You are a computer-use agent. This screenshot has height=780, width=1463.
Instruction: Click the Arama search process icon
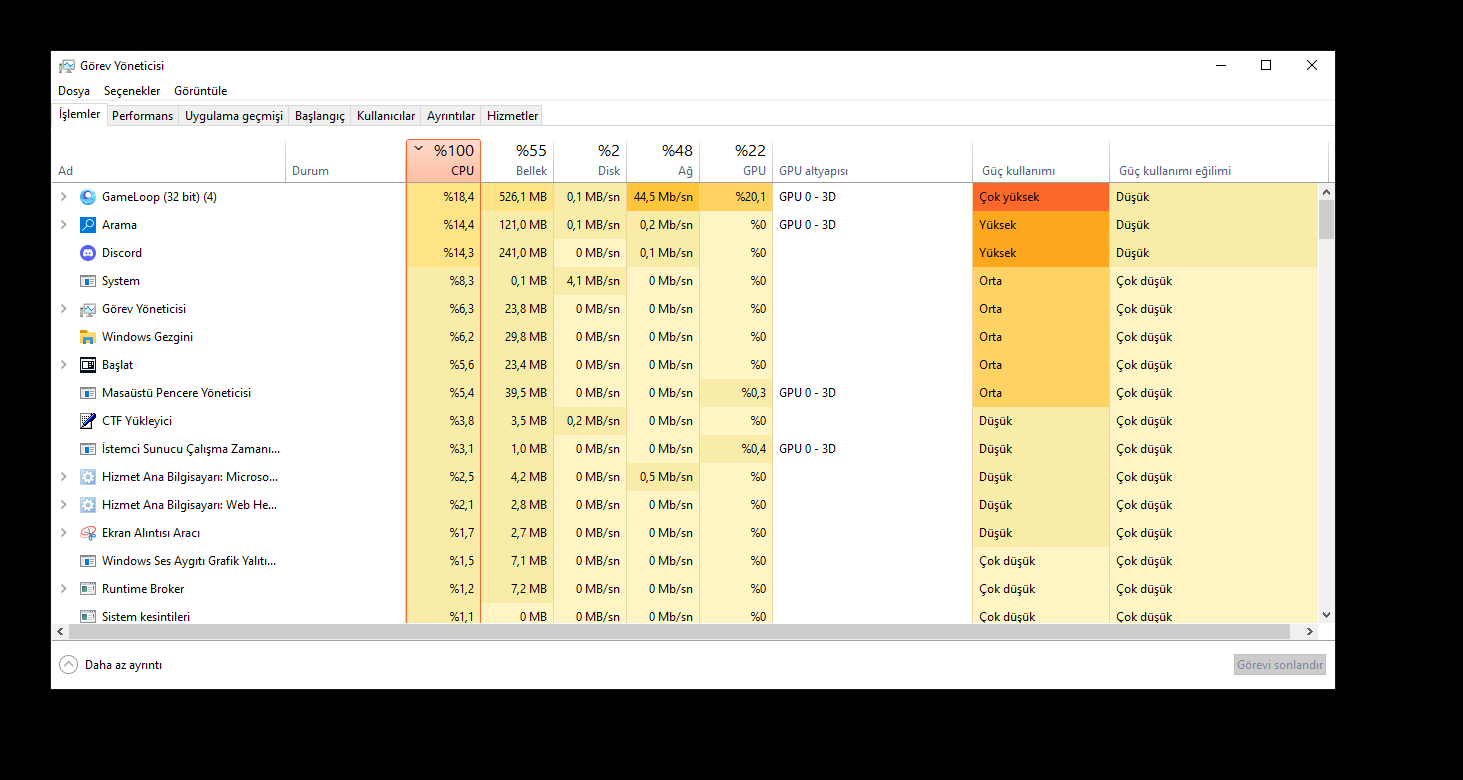point(88,225)
